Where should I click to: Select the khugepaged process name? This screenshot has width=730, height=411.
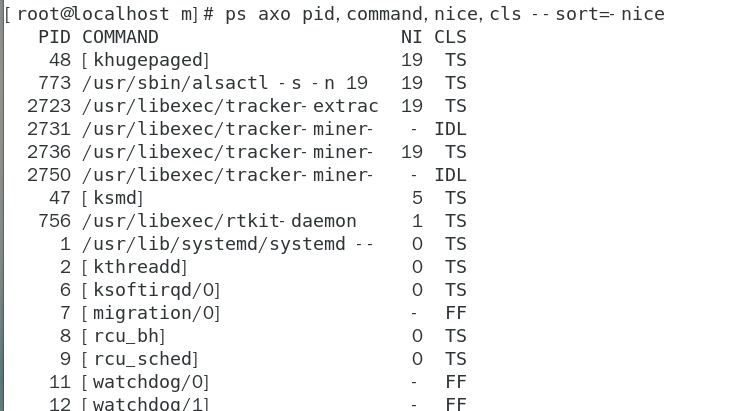coord(146,60)
